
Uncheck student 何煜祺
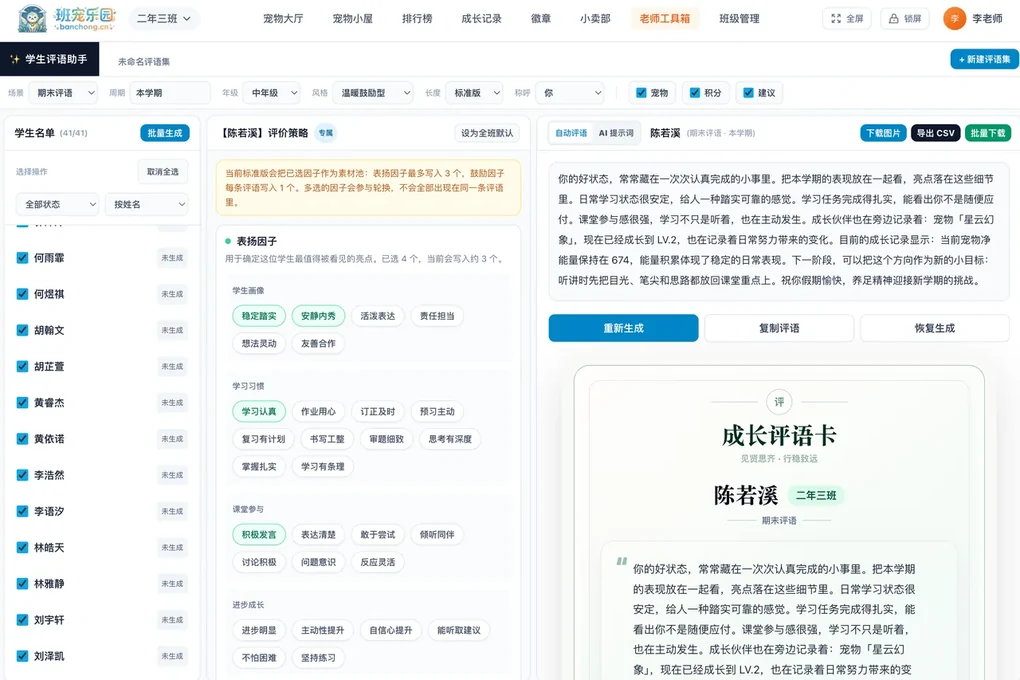[x=22, y=294]
